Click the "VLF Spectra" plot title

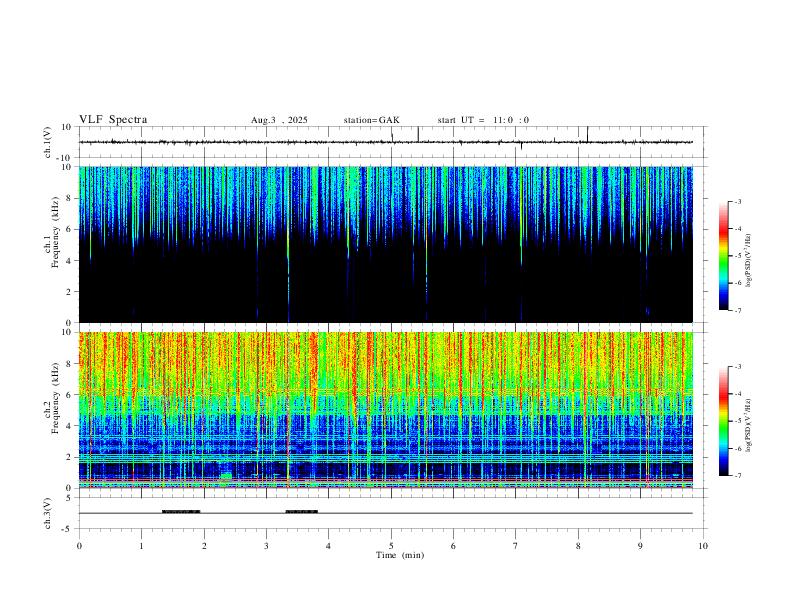coord(113,120)
